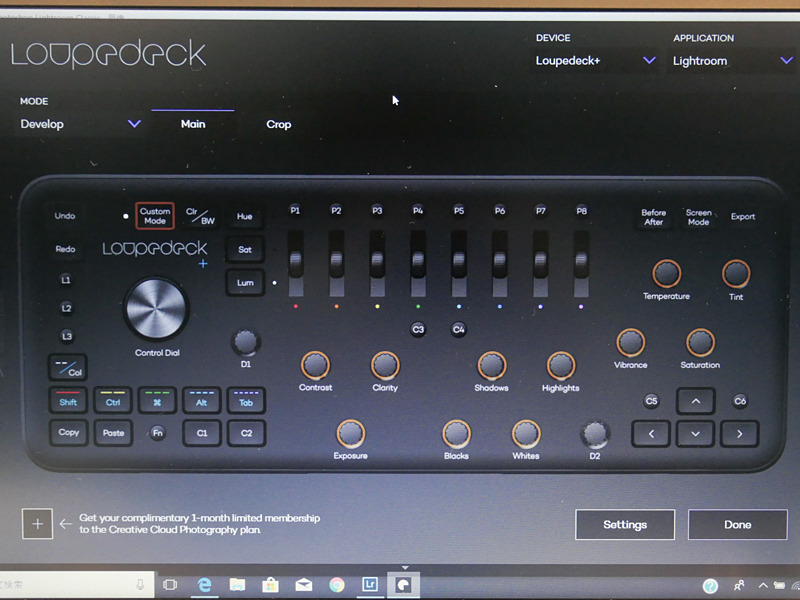800x600 pixels.
Task: Select the D2 dial
Action: click(x=594, y=434)
